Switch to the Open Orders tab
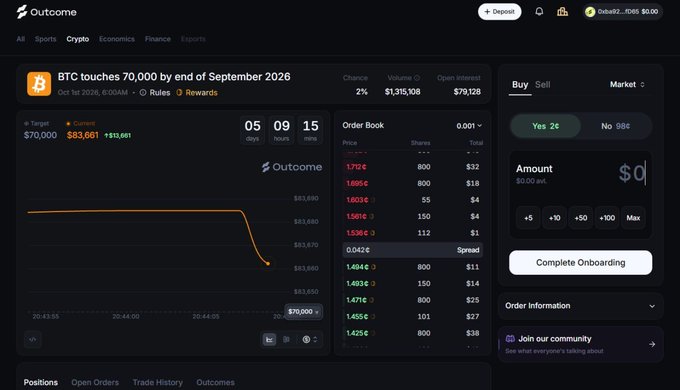 95,383
